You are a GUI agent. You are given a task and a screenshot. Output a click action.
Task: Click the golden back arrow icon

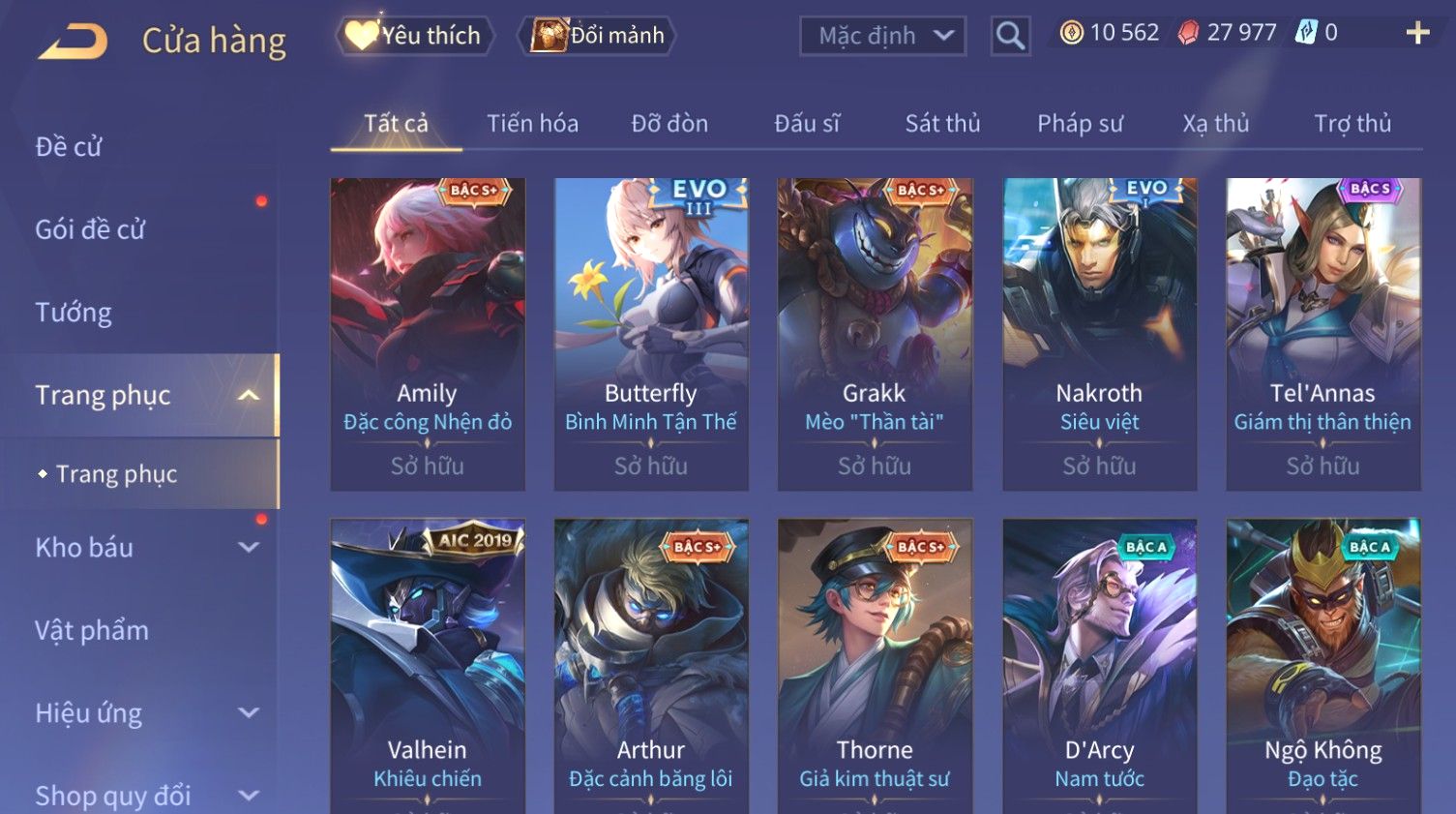(x=73, y=42)
